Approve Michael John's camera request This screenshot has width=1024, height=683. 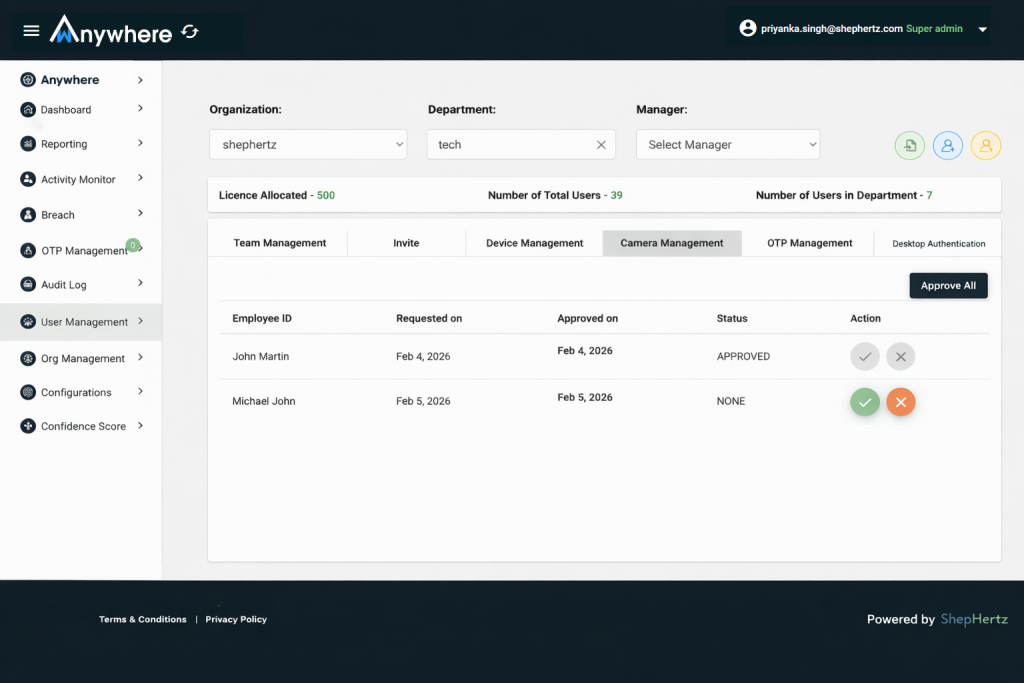pos(865,402)
